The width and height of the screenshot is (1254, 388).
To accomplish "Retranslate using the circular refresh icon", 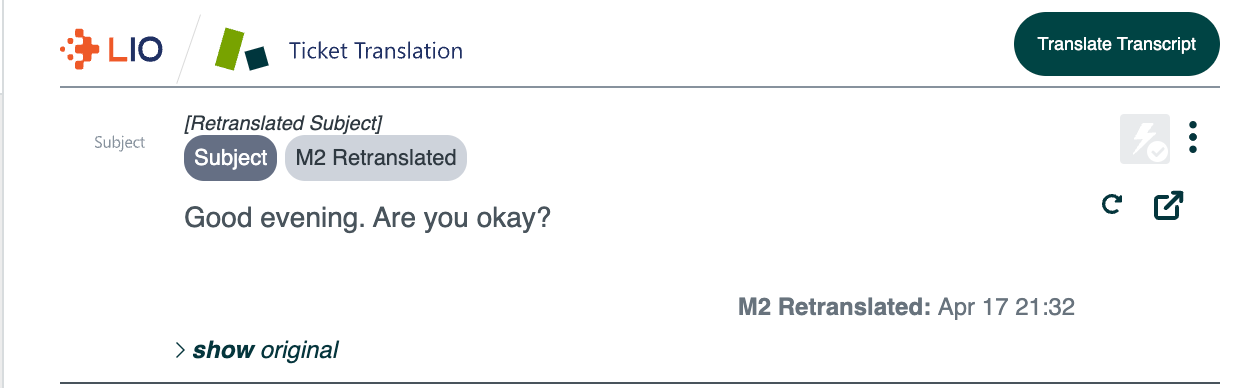I will (x=1111, y=205).
